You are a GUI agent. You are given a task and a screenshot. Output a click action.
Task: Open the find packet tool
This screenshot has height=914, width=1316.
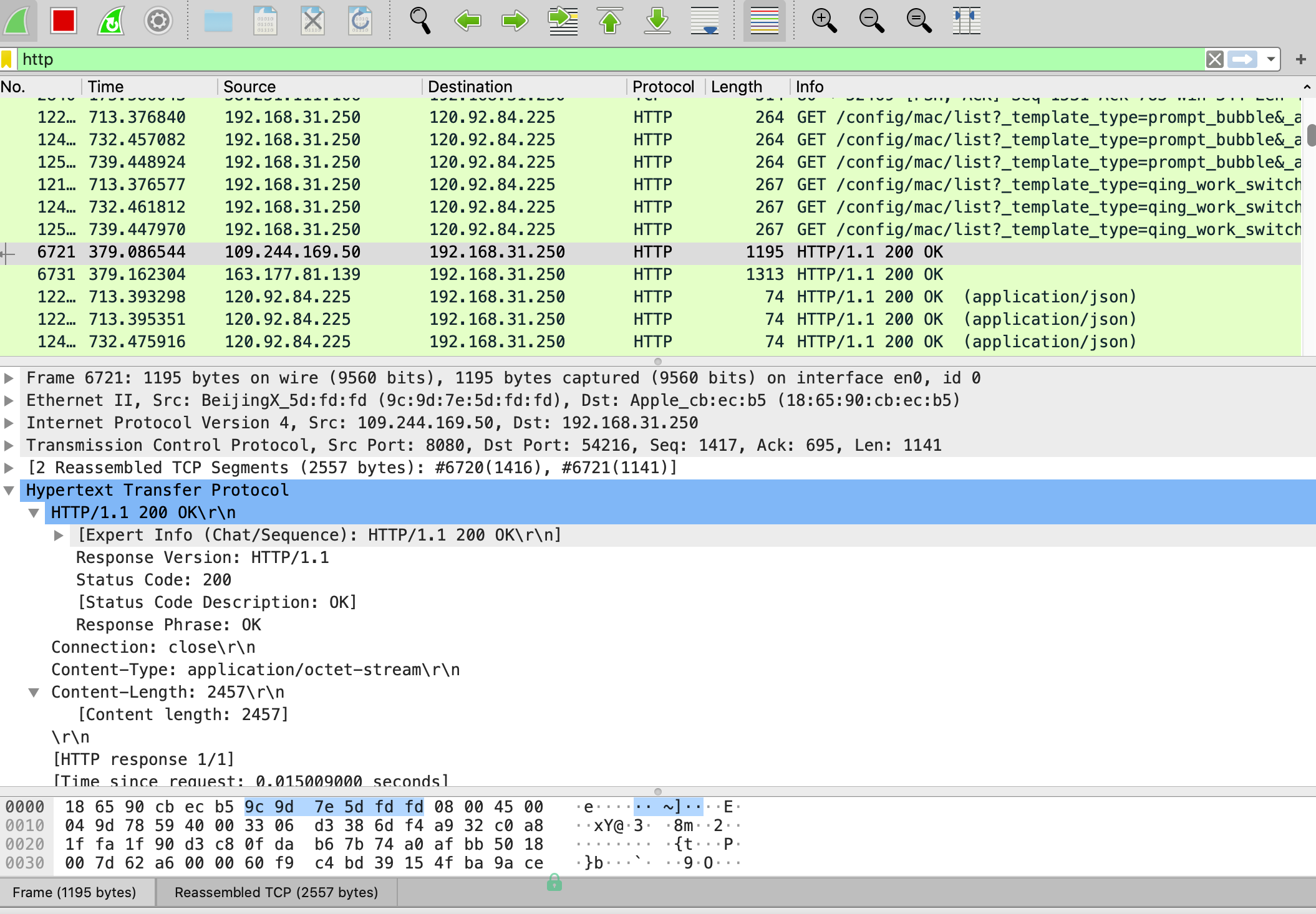[x=419, y=21]
